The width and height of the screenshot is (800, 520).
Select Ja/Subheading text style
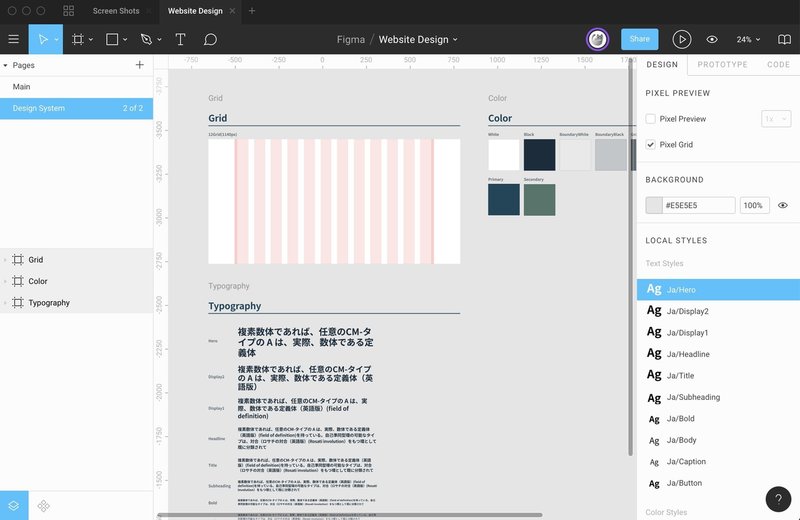point(718,397)
